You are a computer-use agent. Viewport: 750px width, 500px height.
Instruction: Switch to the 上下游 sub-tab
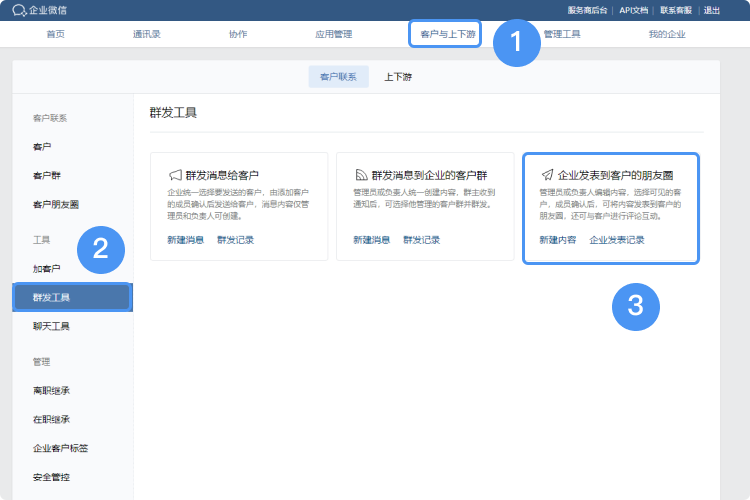click(397, 77)
